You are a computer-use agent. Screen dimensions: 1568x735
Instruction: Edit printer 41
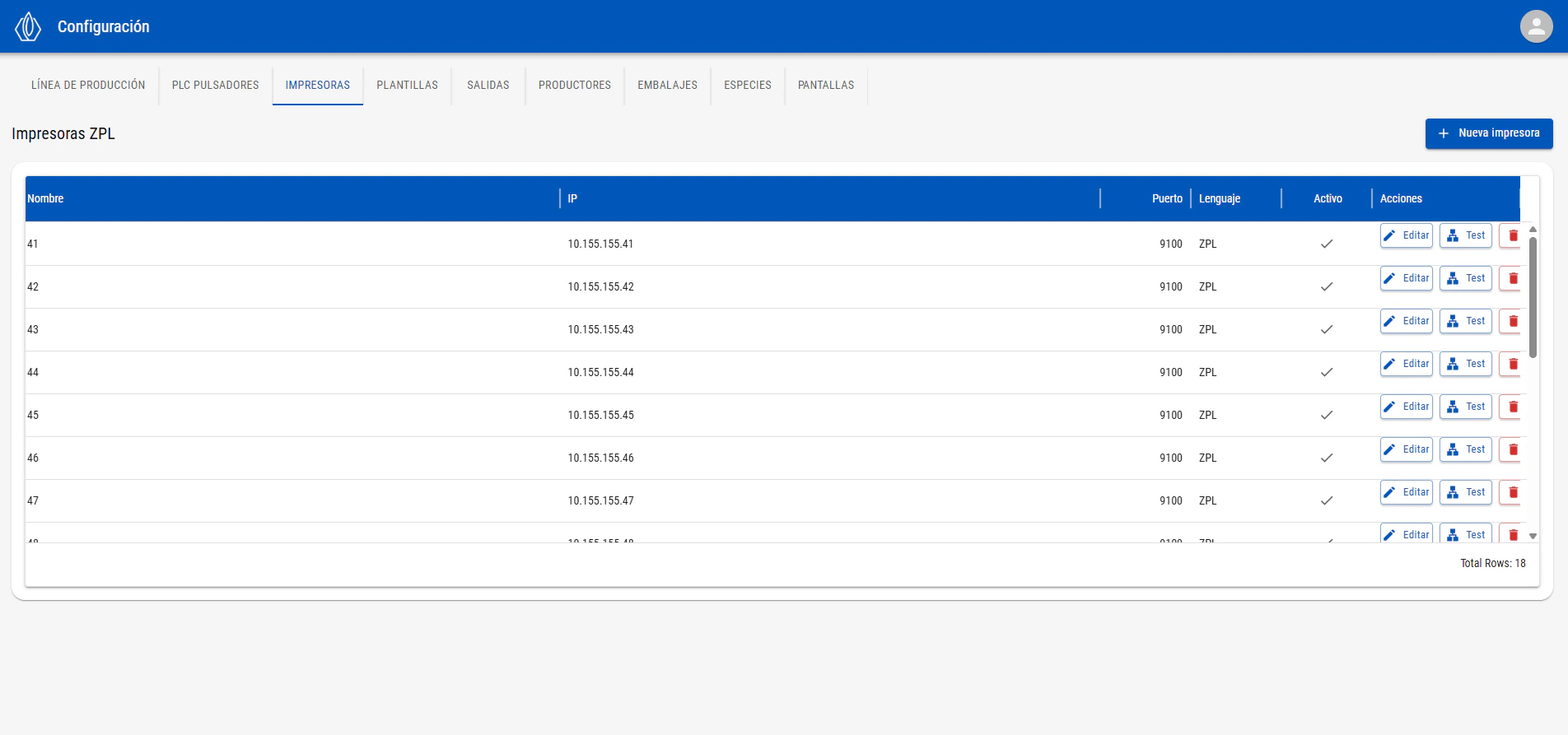coord(1407,235)
